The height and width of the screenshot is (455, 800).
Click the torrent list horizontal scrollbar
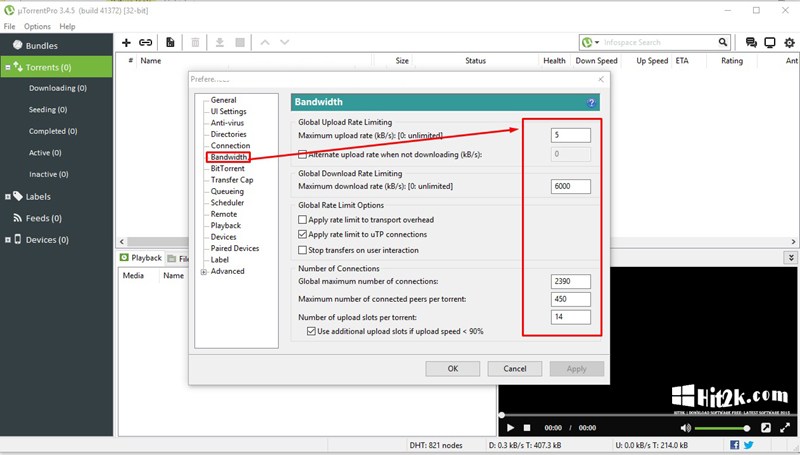click(x=457, y=241)
